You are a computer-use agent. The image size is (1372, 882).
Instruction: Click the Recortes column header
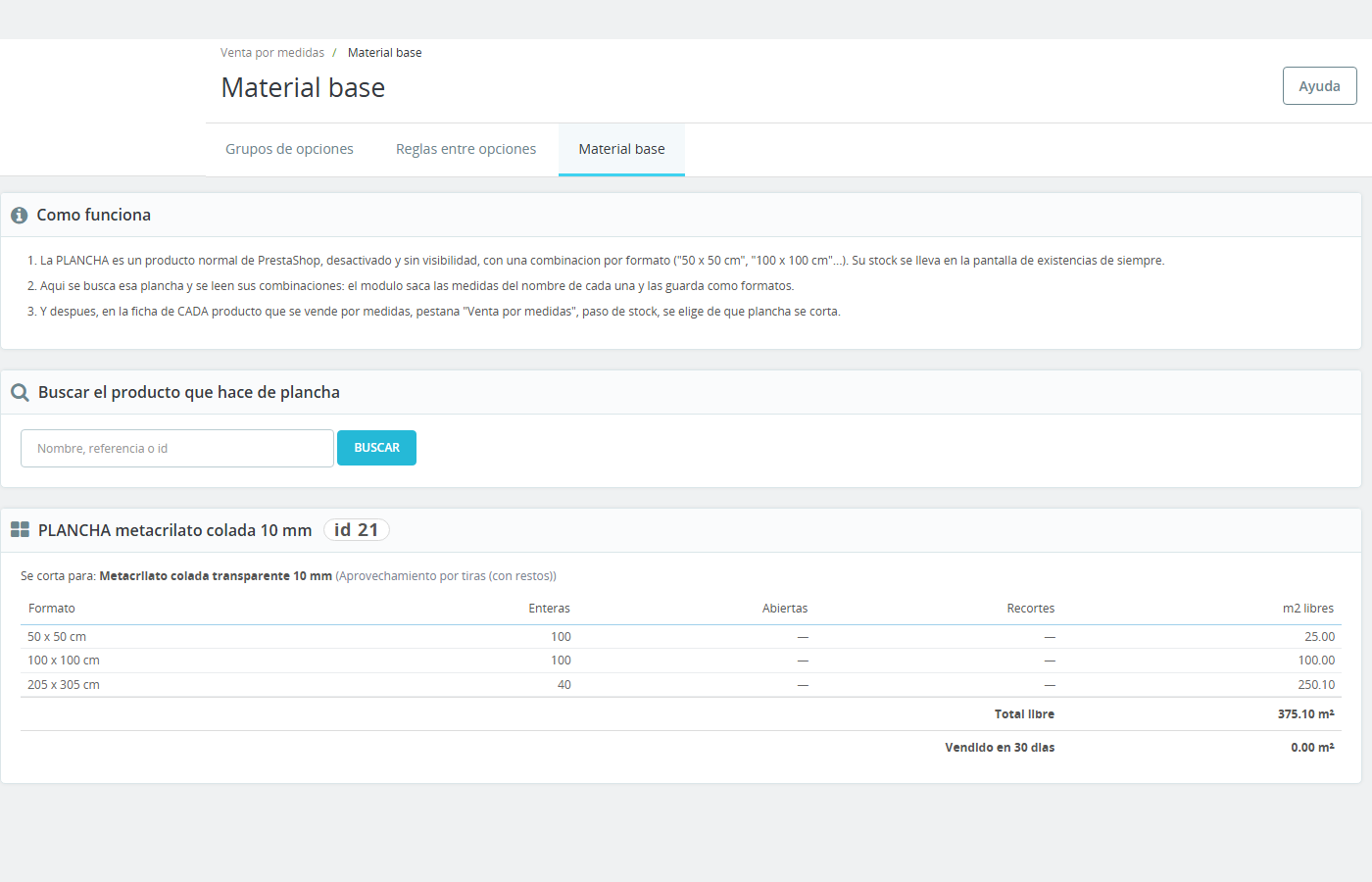pyautogui.click(x=1031, y=609)
